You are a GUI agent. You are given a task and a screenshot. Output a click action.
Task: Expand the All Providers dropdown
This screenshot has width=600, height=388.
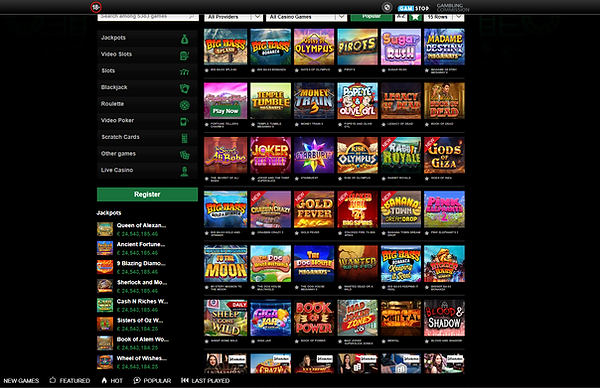tap(233, 17)
